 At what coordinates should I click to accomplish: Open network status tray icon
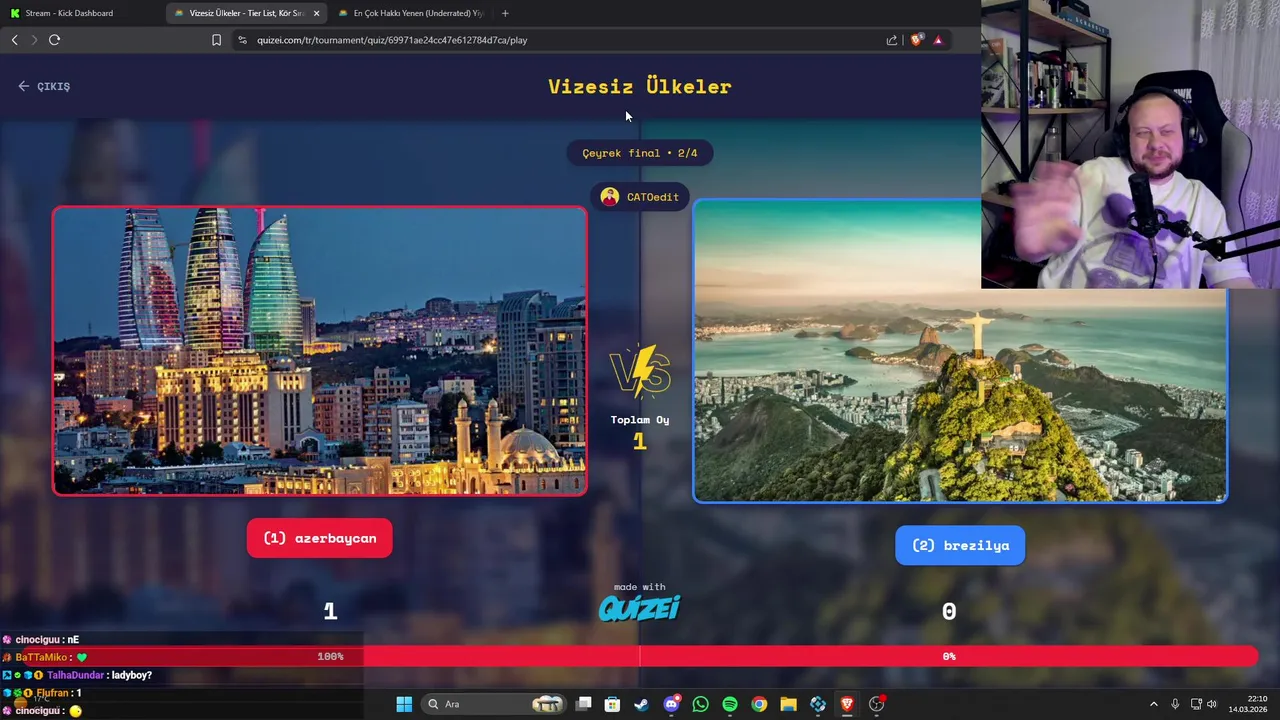point(1196,704)
